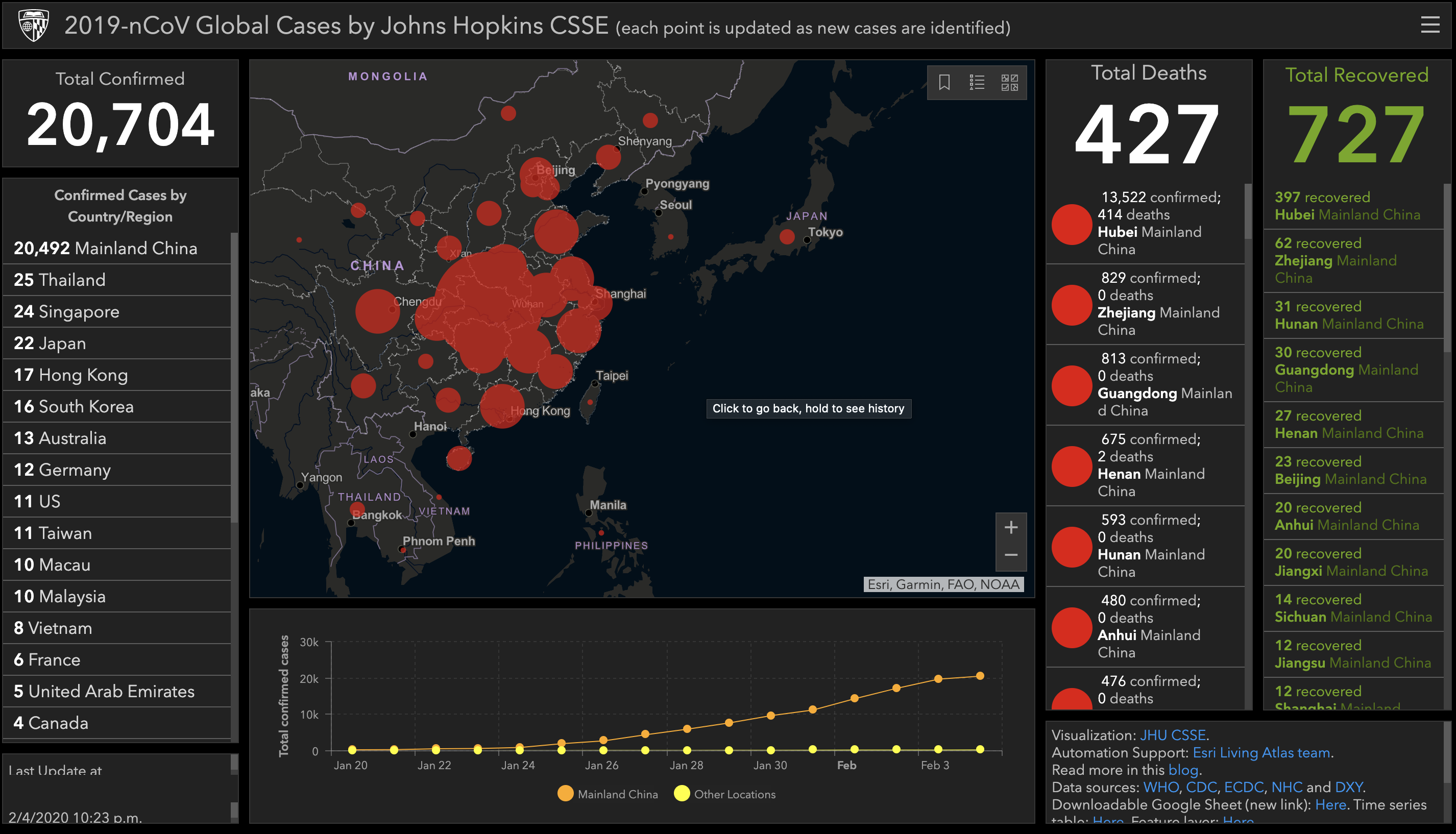
Task: Click the Tokyo case circle on the map
Action: coord(787,236)
